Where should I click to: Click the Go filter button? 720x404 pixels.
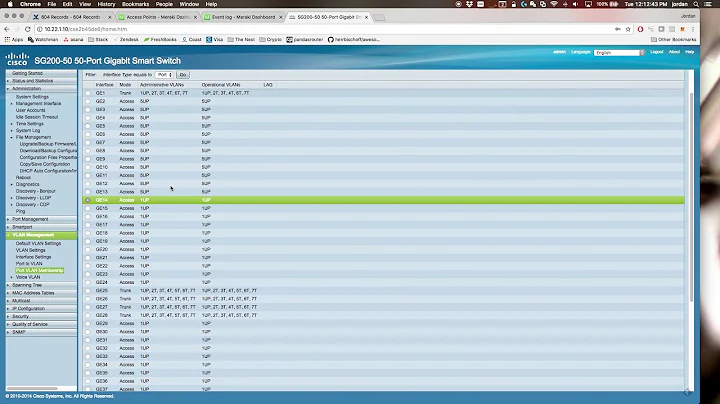183,75
